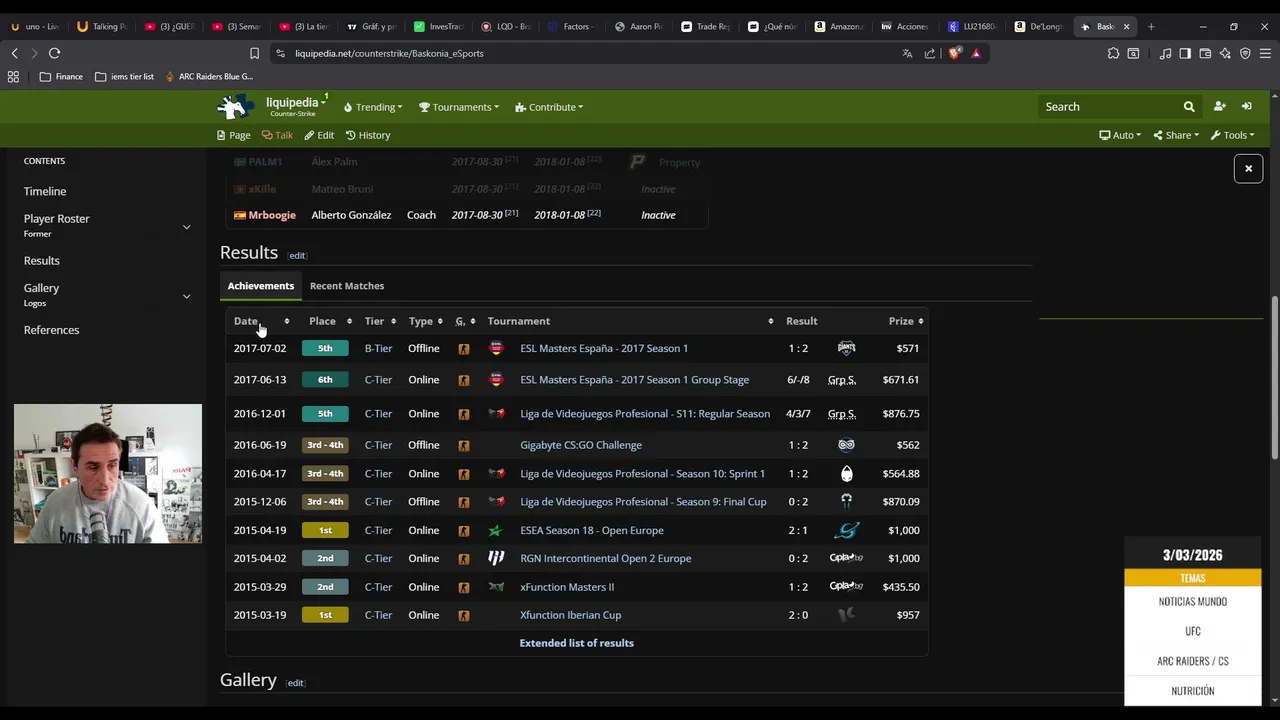
Task: Open the browser extensions puzzle icon
Action: point(1113,53)
